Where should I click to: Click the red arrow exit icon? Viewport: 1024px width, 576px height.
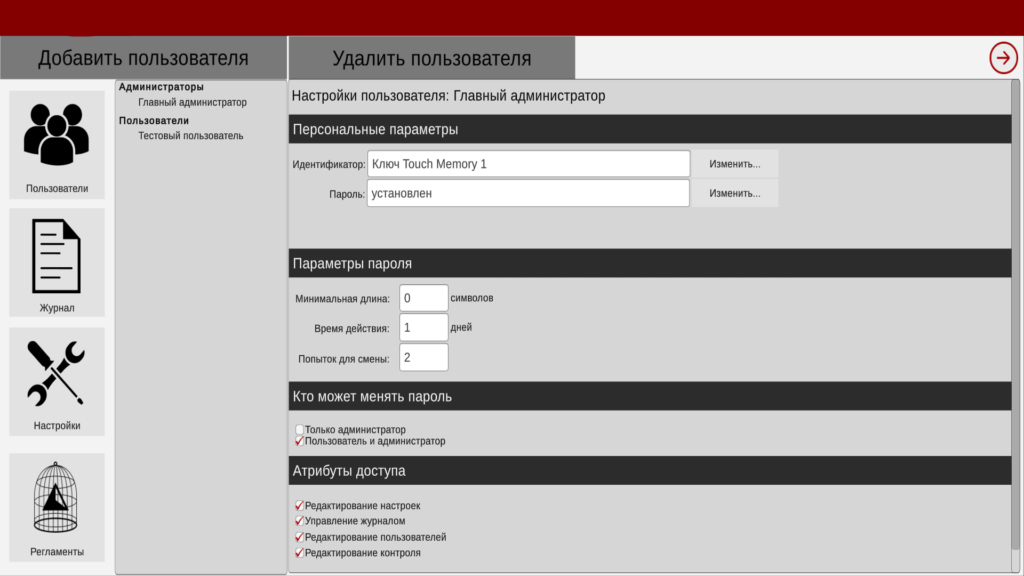point(1003,58)
